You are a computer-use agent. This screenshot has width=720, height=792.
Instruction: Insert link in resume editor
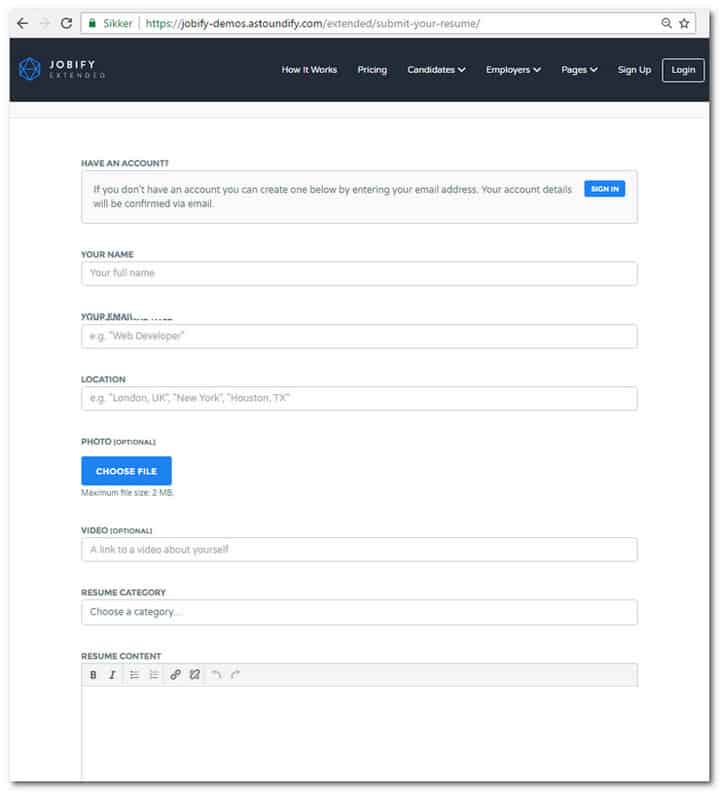click(x=175, y=675)
